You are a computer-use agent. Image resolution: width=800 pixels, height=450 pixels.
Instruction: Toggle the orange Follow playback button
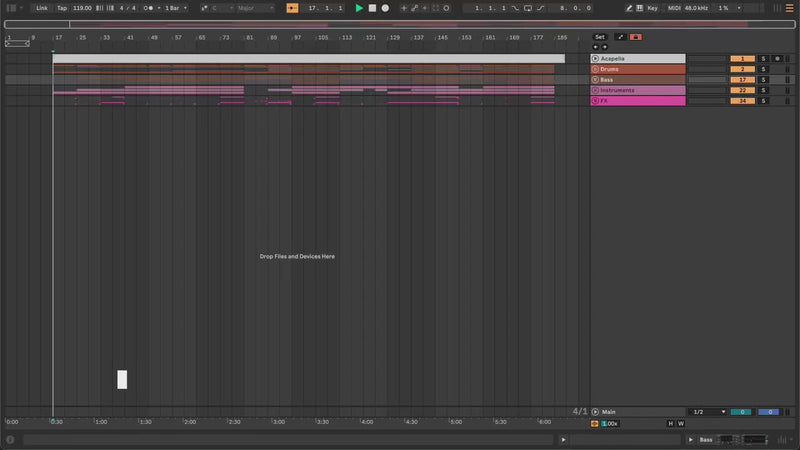[x=292, y=8]
